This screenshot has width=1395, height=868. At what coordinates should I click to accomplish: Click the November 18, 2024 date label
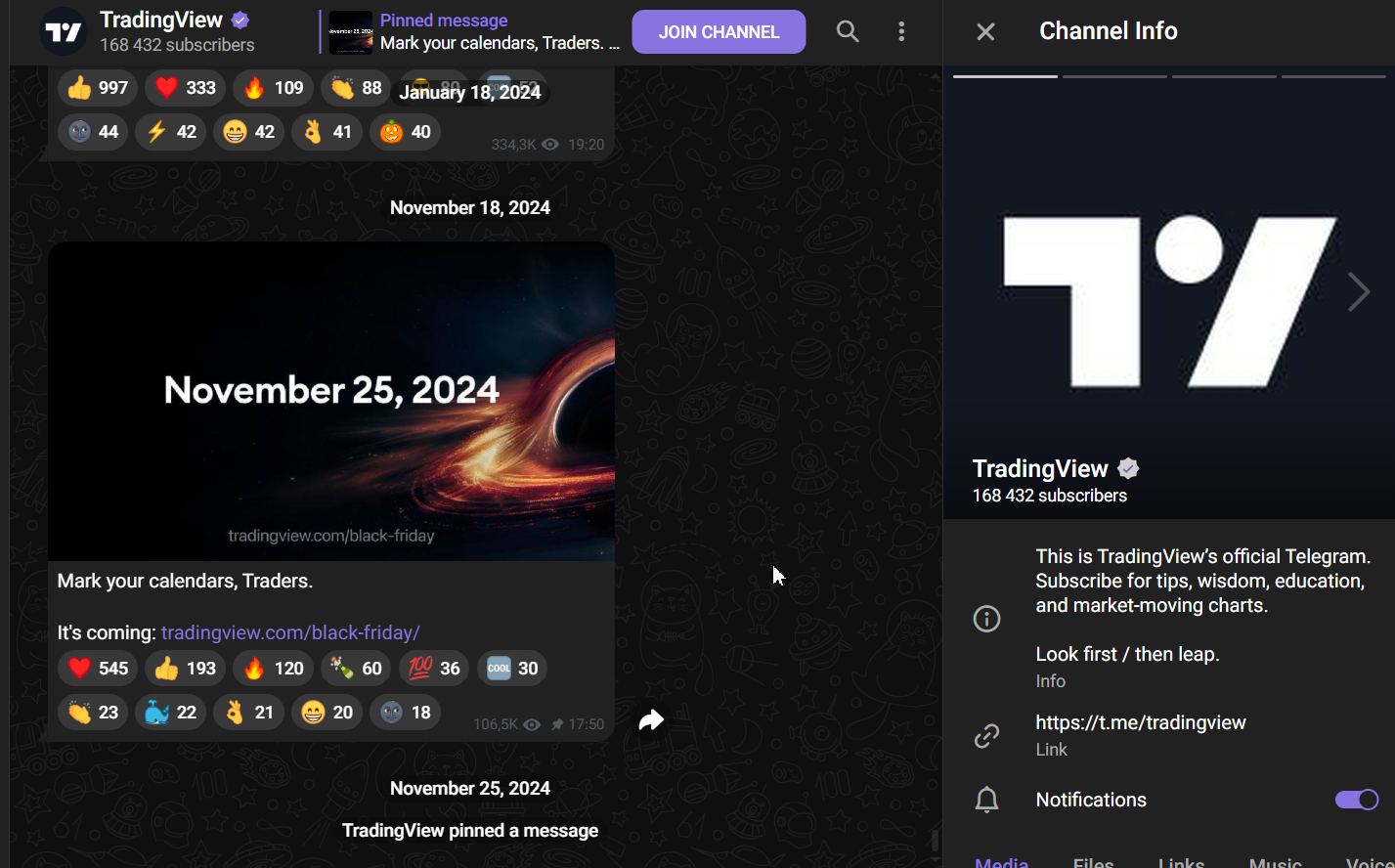[x=470, y=207]
